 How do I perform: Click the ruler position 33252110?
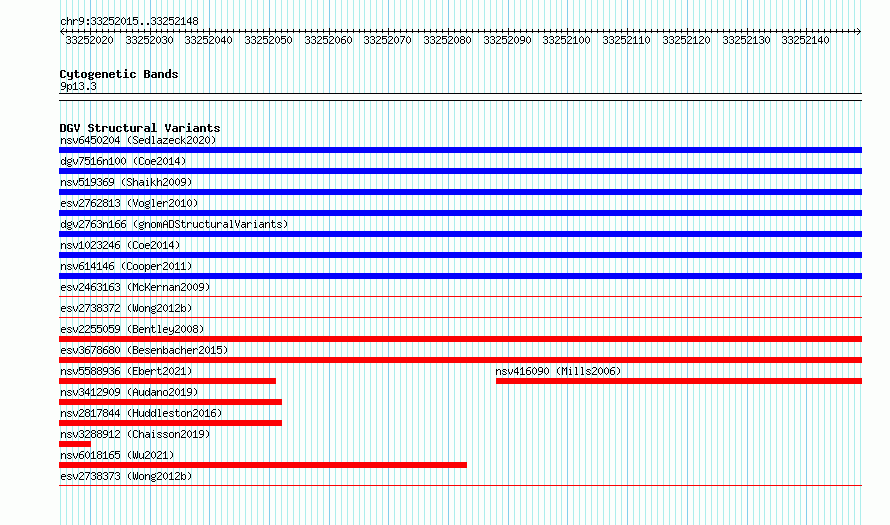click(627, 40)
